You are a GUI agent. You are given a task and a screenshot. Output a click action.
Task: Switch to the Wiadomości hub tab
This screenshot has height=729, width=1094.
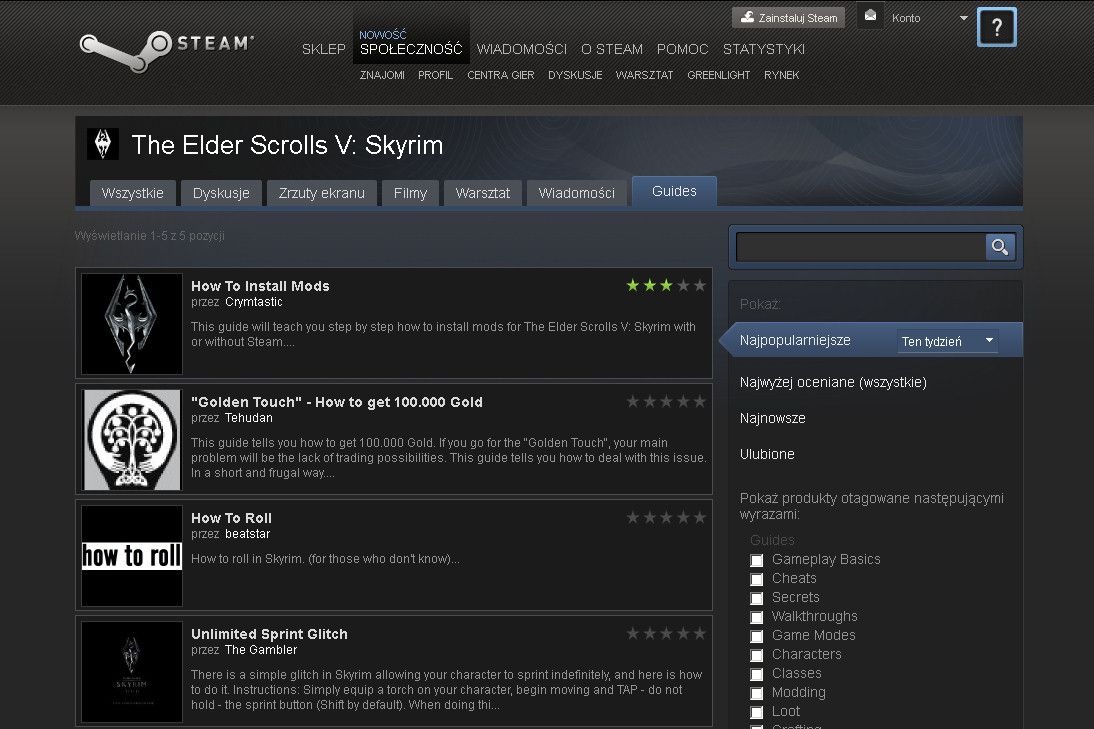coord(576,193)
